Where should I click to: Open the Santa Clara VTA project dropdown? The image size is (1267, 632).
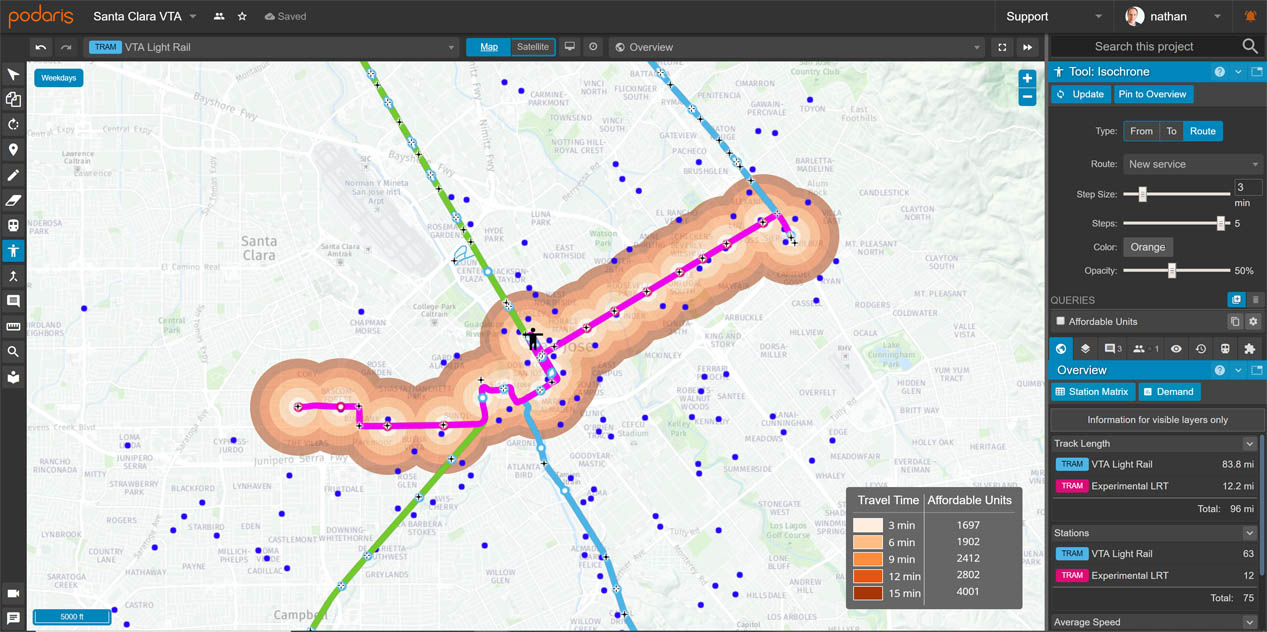coord(193,17)
